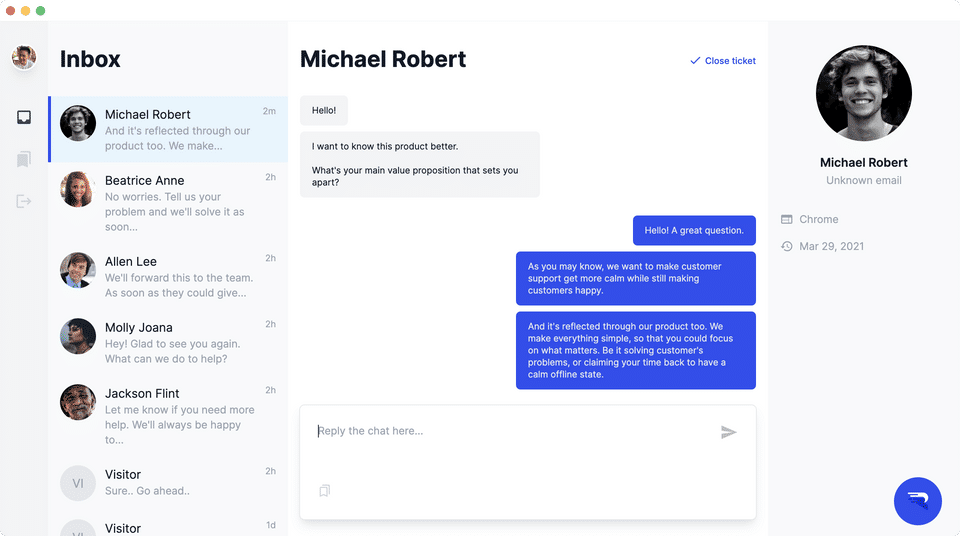The width and height of the screenshot is (960, 536).
Task: Click Jackson Flint's avatar photo
Action: [78, 402]
